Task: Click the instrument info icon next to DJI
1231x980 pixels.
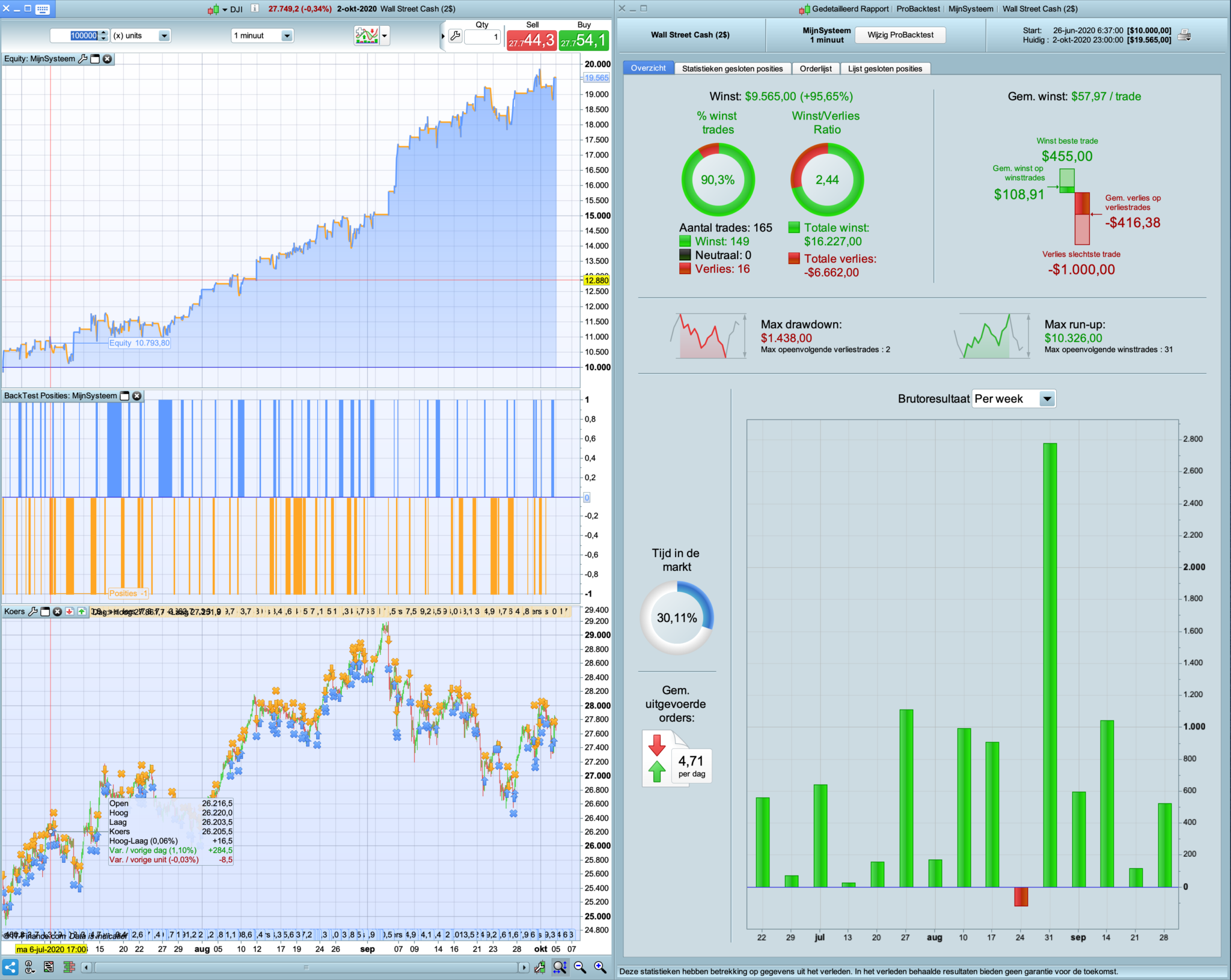Action: [x=255, y=9]
